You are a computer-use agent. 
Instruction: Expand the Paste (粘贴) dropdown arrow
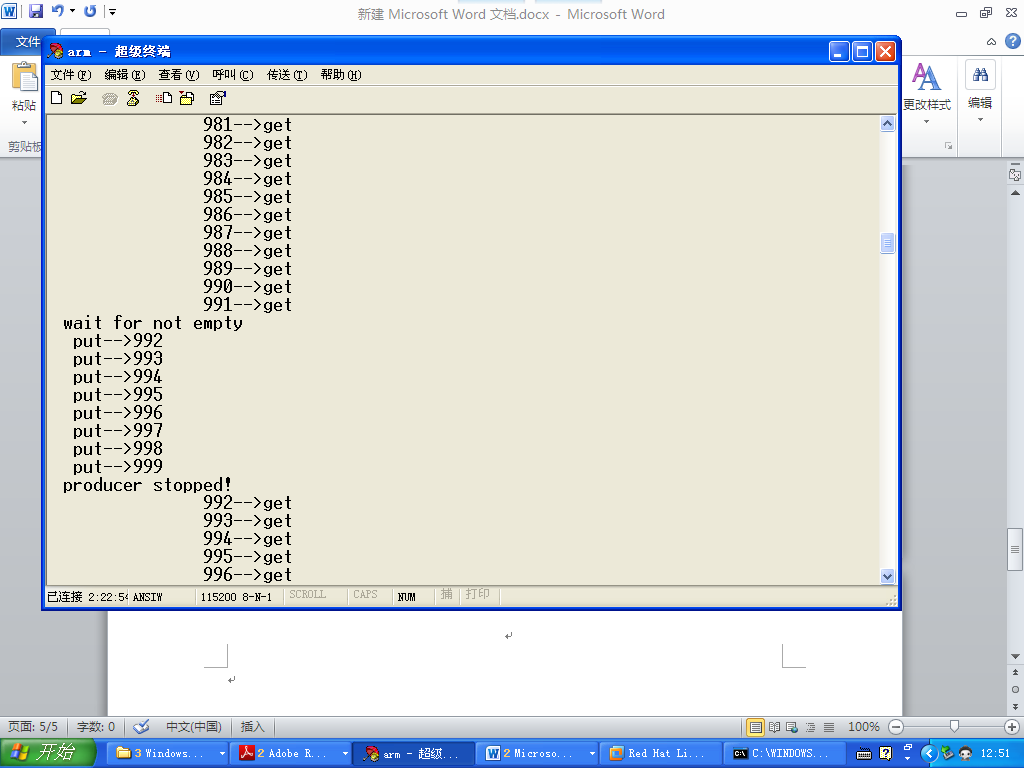point(24,122)
